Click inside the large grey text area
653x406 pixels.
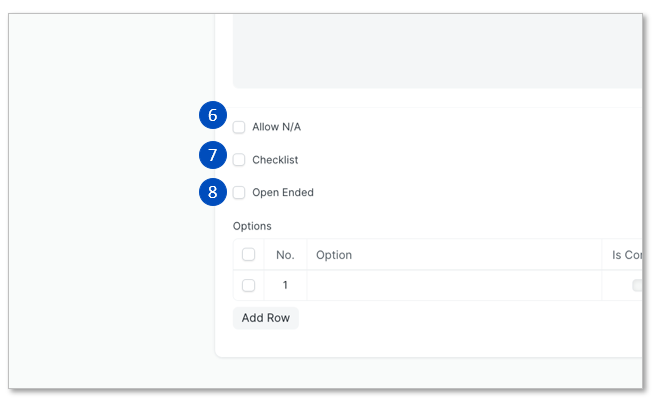(x=437, y=50)
